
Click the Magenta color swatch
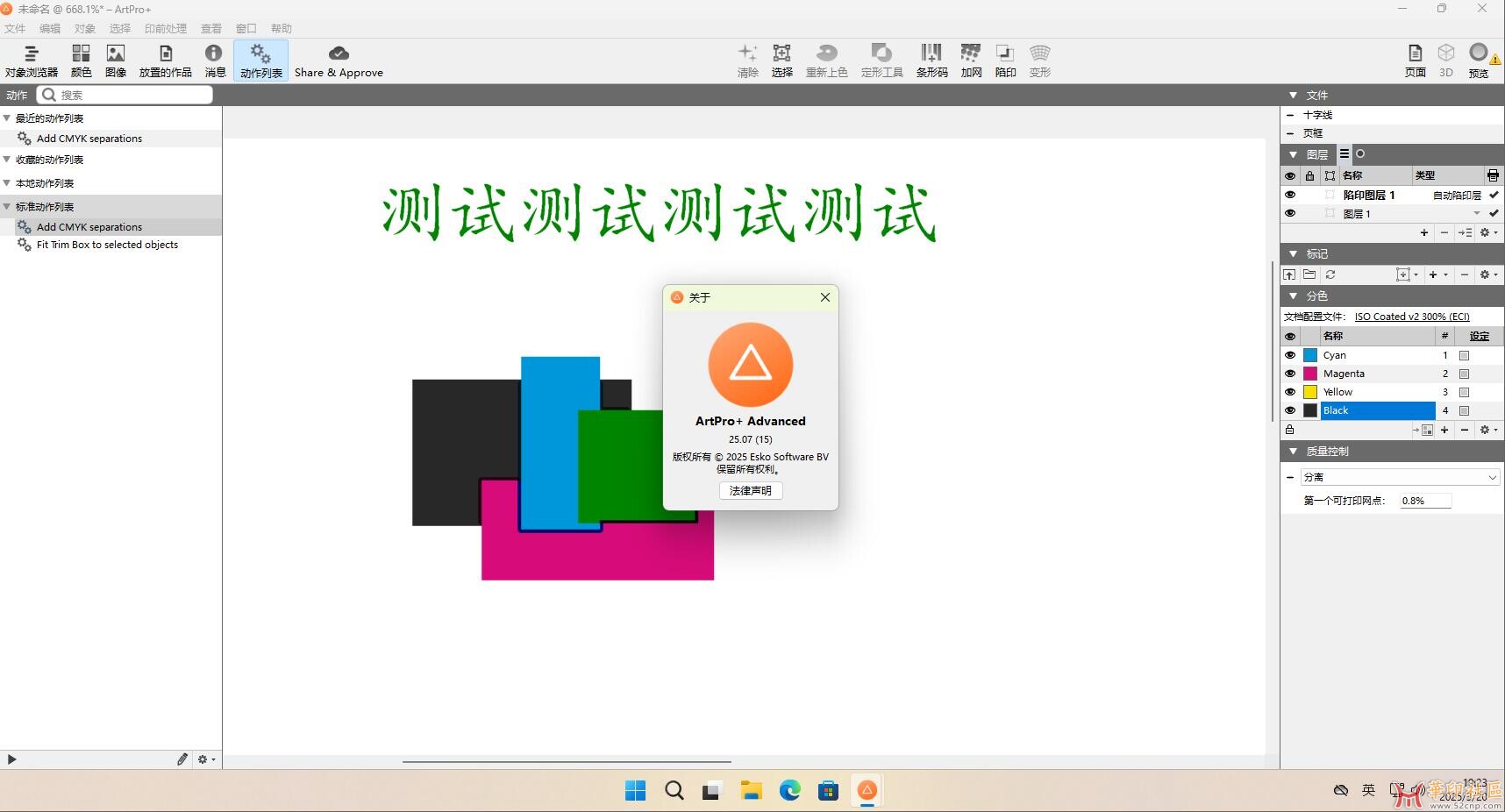(x=1310, y=374)
